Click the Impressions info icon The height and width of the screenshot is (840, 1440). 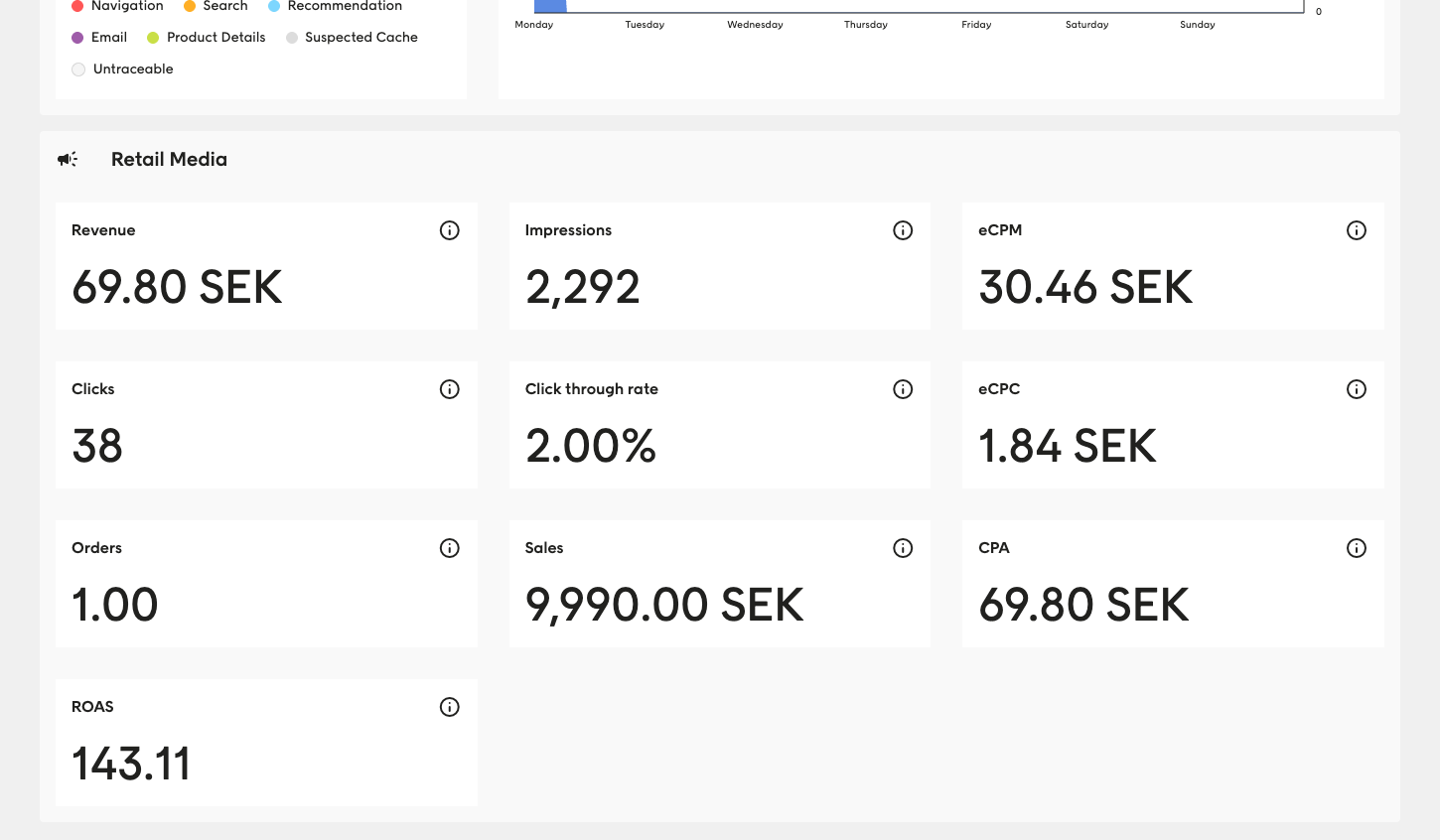tap(903, 229)
